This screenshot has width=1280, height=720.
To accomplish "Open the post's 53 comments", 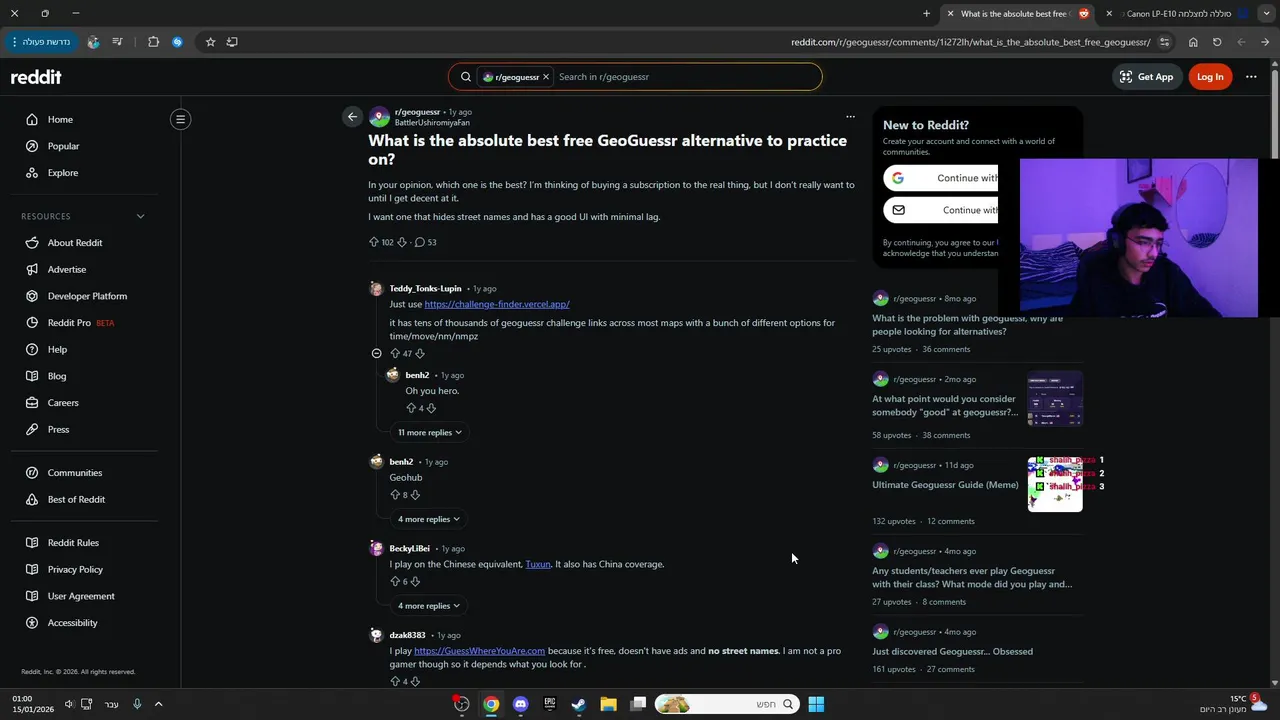I will [426, 242].
